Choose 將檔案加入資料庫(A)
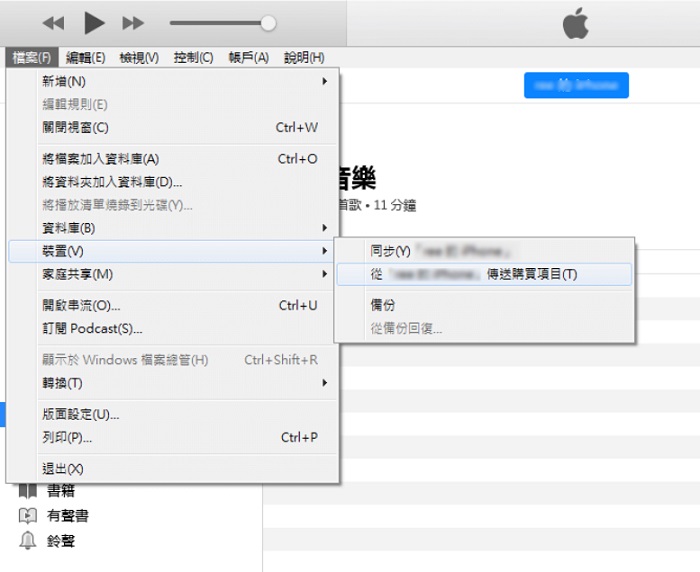The width and height of the screenshot is (700, 572). click(173, 159)
